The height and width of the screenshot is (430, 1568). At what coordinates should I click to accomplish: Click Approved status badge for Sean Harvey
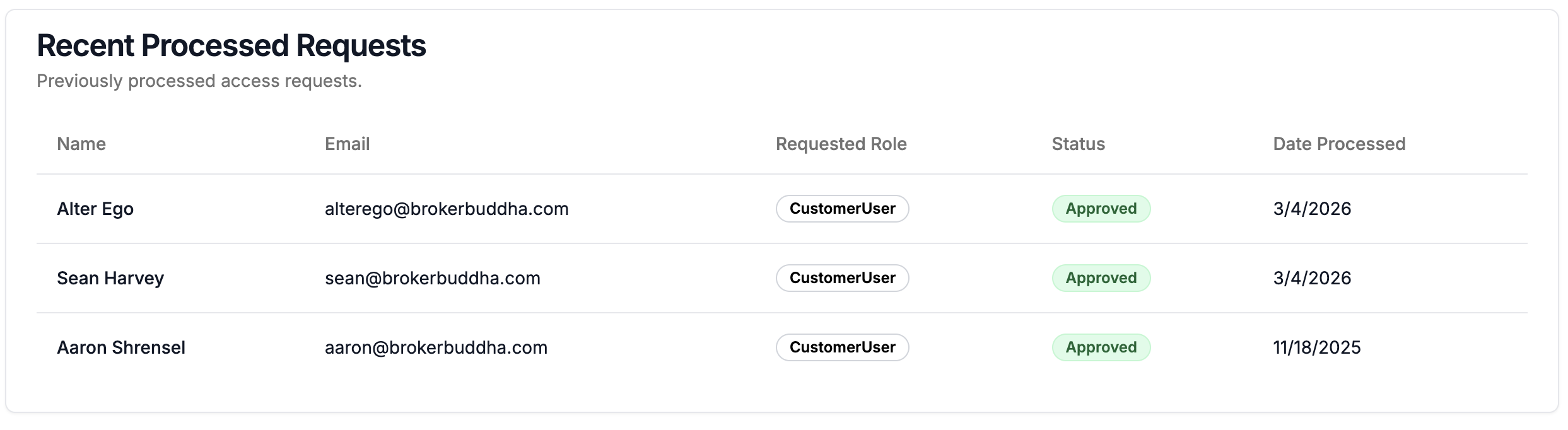click(1101, 278)
